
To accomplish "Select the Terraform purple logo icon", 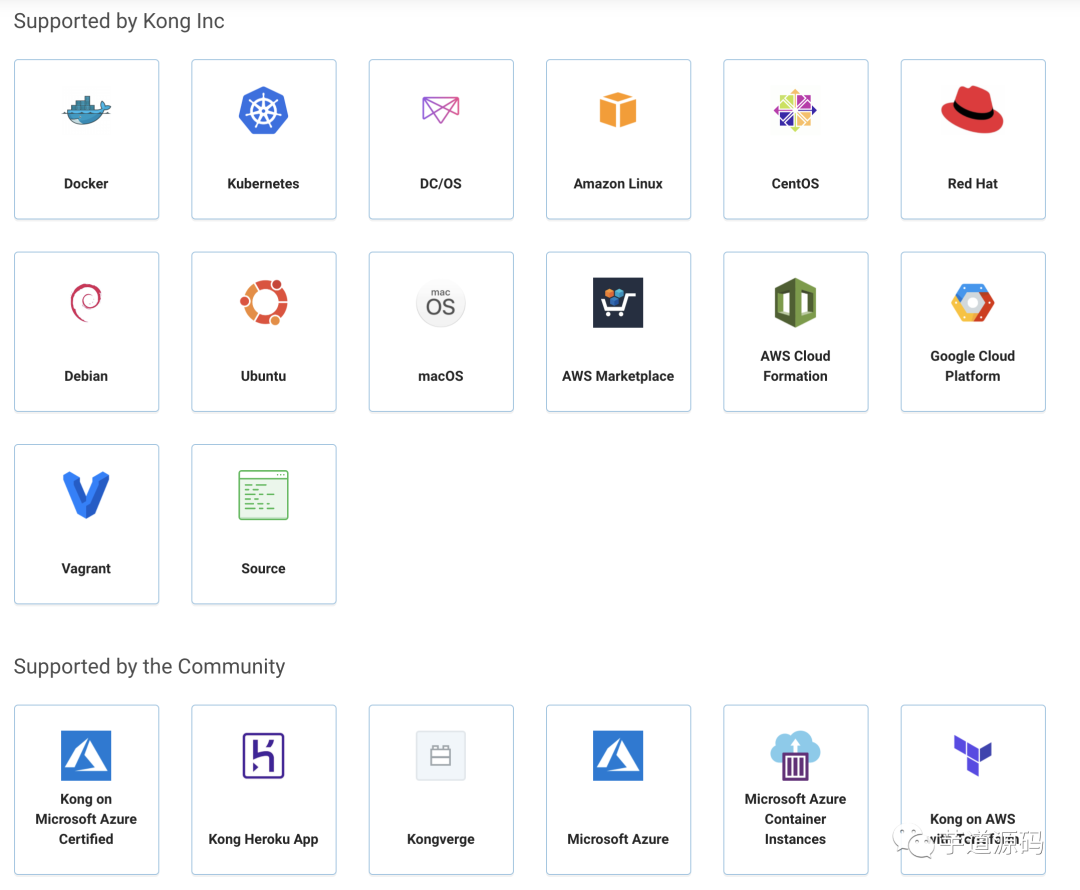I will pos(973,756).
